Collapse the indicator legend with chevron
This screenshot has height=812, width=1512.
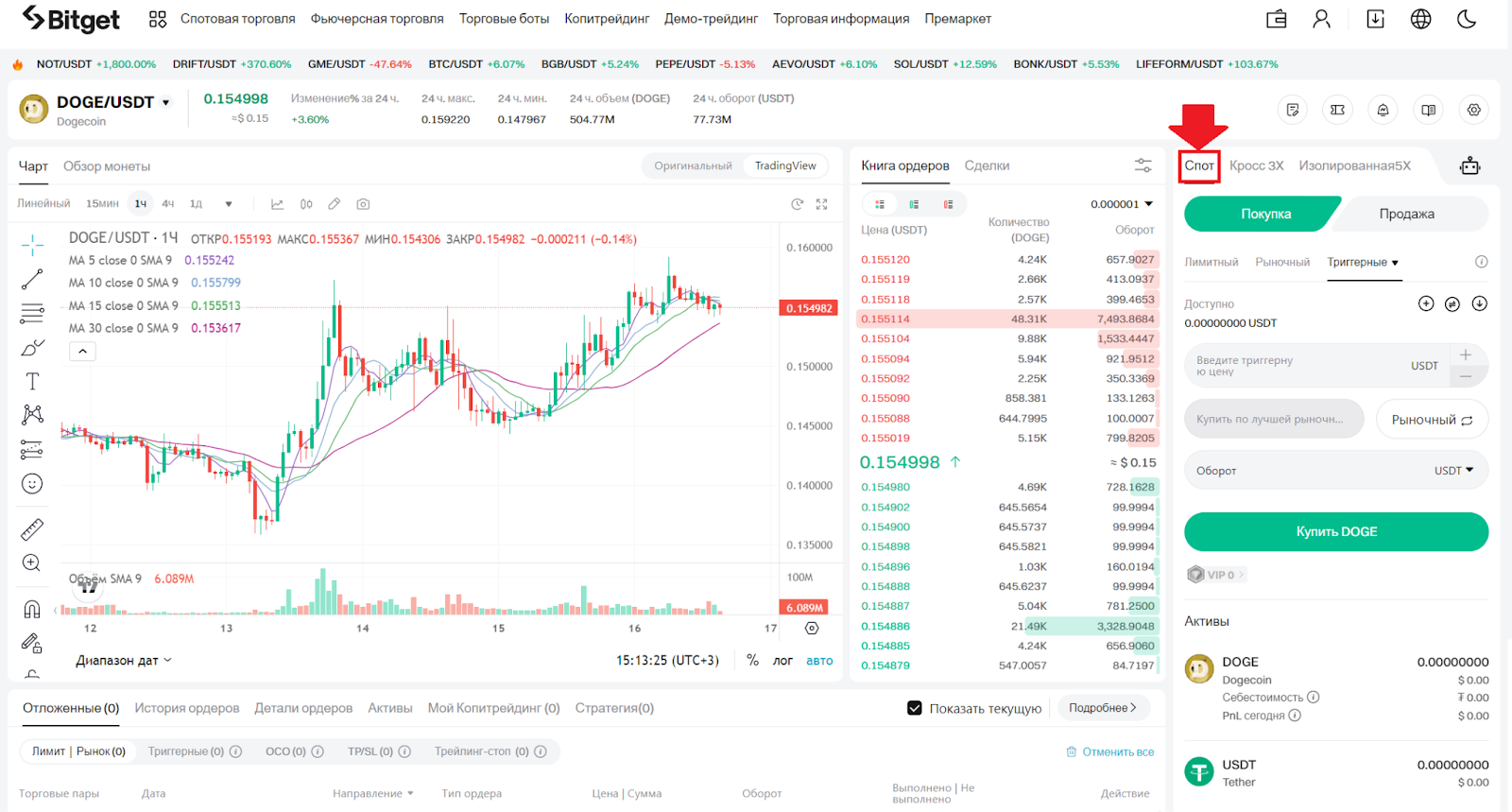[x=82, y=352]
